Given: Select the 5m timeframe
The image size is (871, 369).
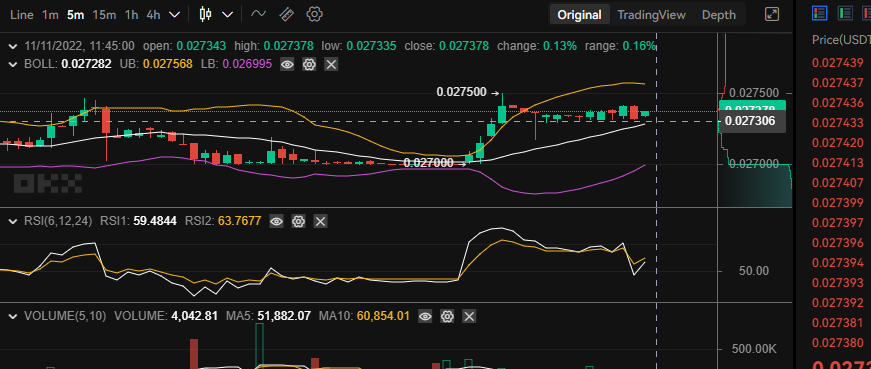Looking at the screenshot, I should (76, 15).
